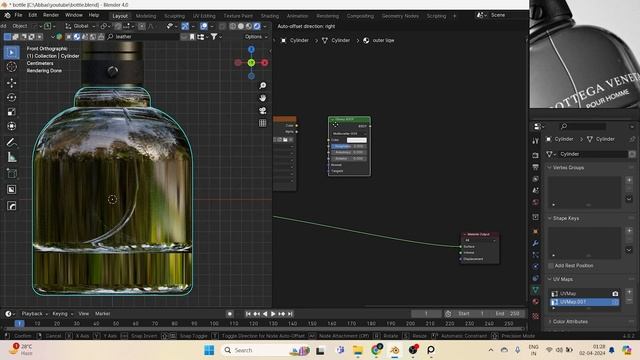640x360 pixels.
Task: Open Vertex Groups specials down-arrow menu
Action: click(x=629, y=199)
